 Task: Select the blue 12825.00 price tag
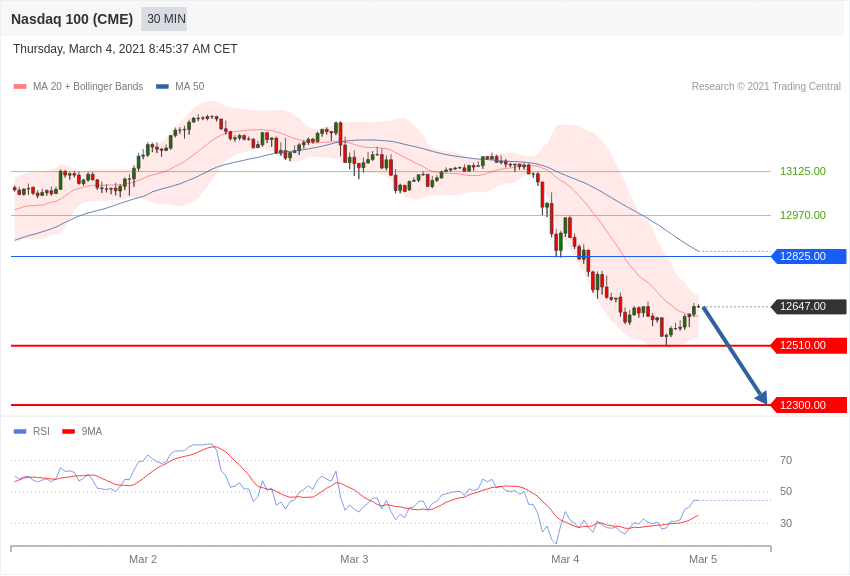[x=809, y=256]
